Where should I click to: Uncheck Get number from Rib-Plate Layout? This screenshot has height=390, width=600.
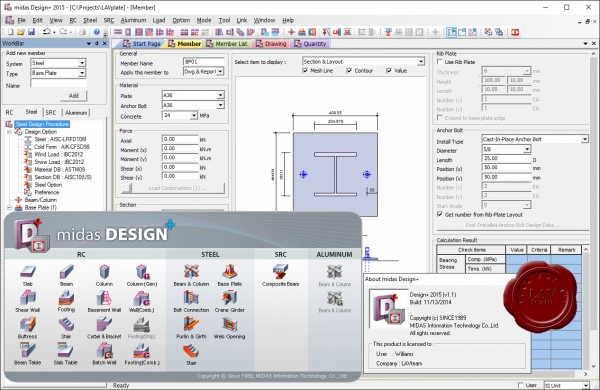tap(440, 214)
